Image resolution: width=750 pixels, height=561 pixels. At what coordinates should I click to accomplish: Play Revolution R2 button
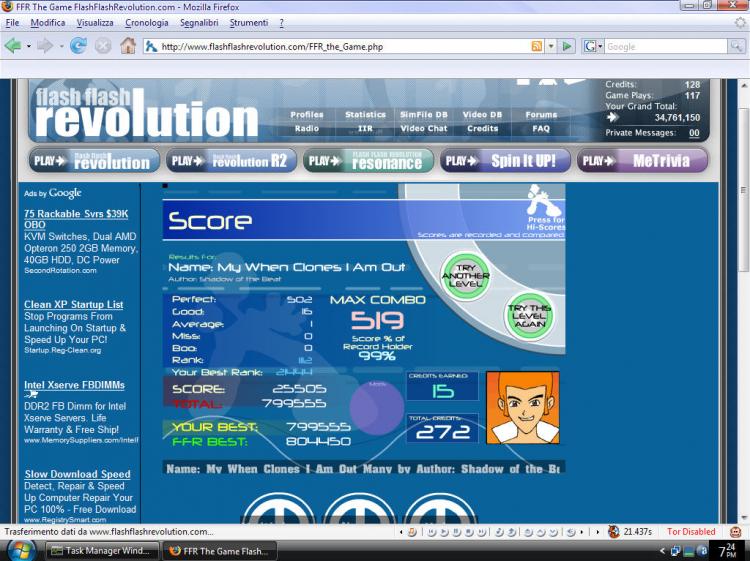231,161
